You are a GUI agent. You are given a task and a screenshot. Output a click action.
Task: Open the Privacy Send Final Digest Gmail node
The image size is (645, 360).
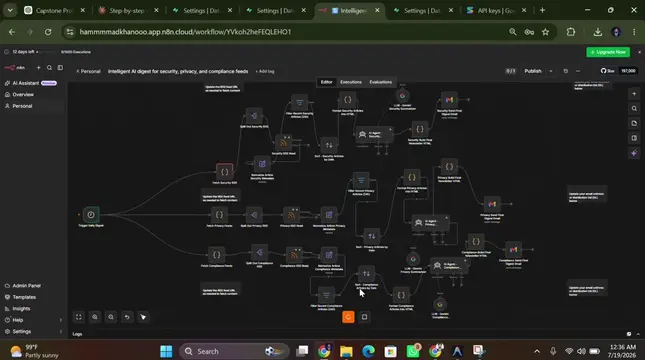coord(492,204)
